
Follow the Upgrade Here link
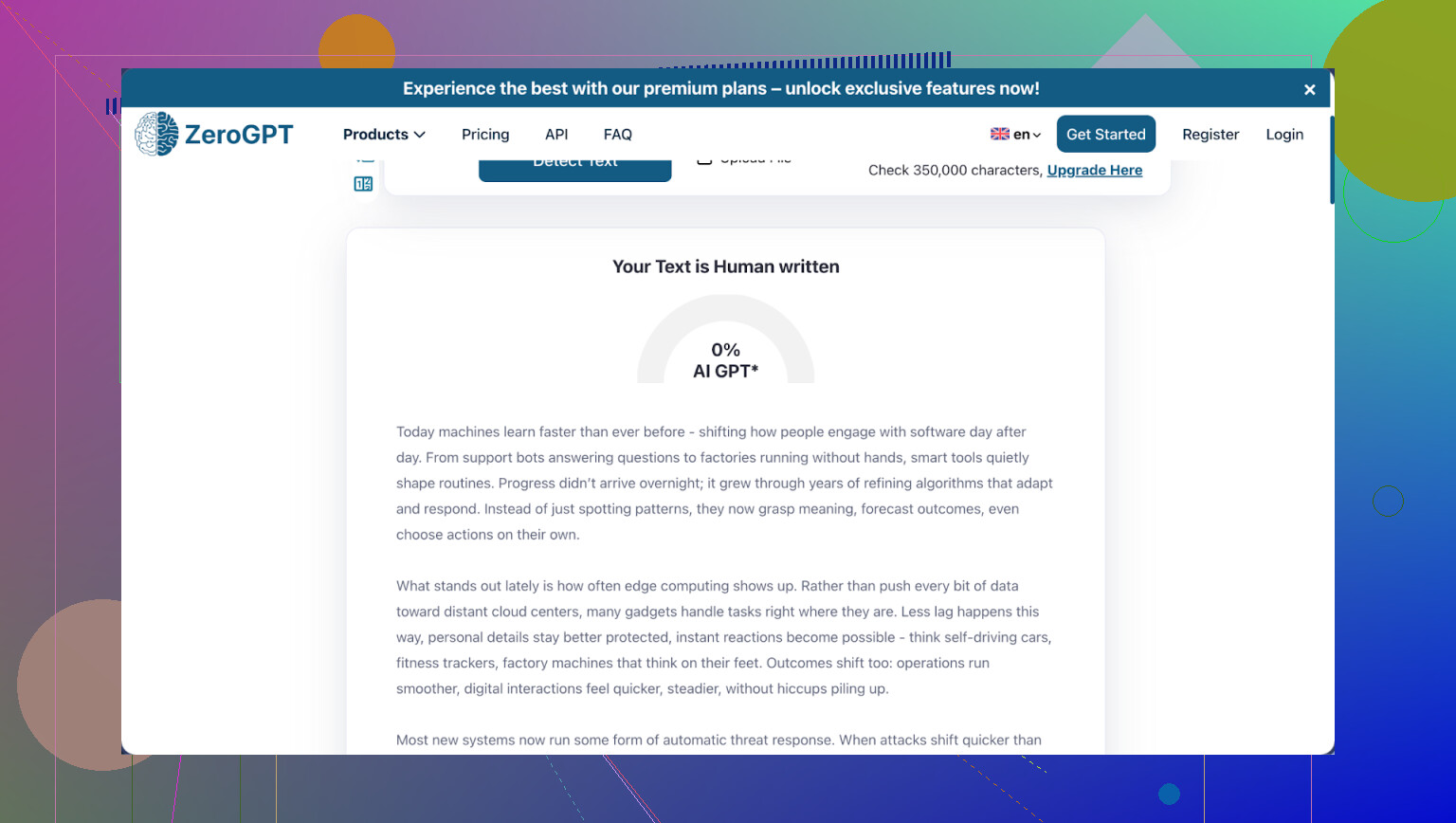click(1094, 171)
